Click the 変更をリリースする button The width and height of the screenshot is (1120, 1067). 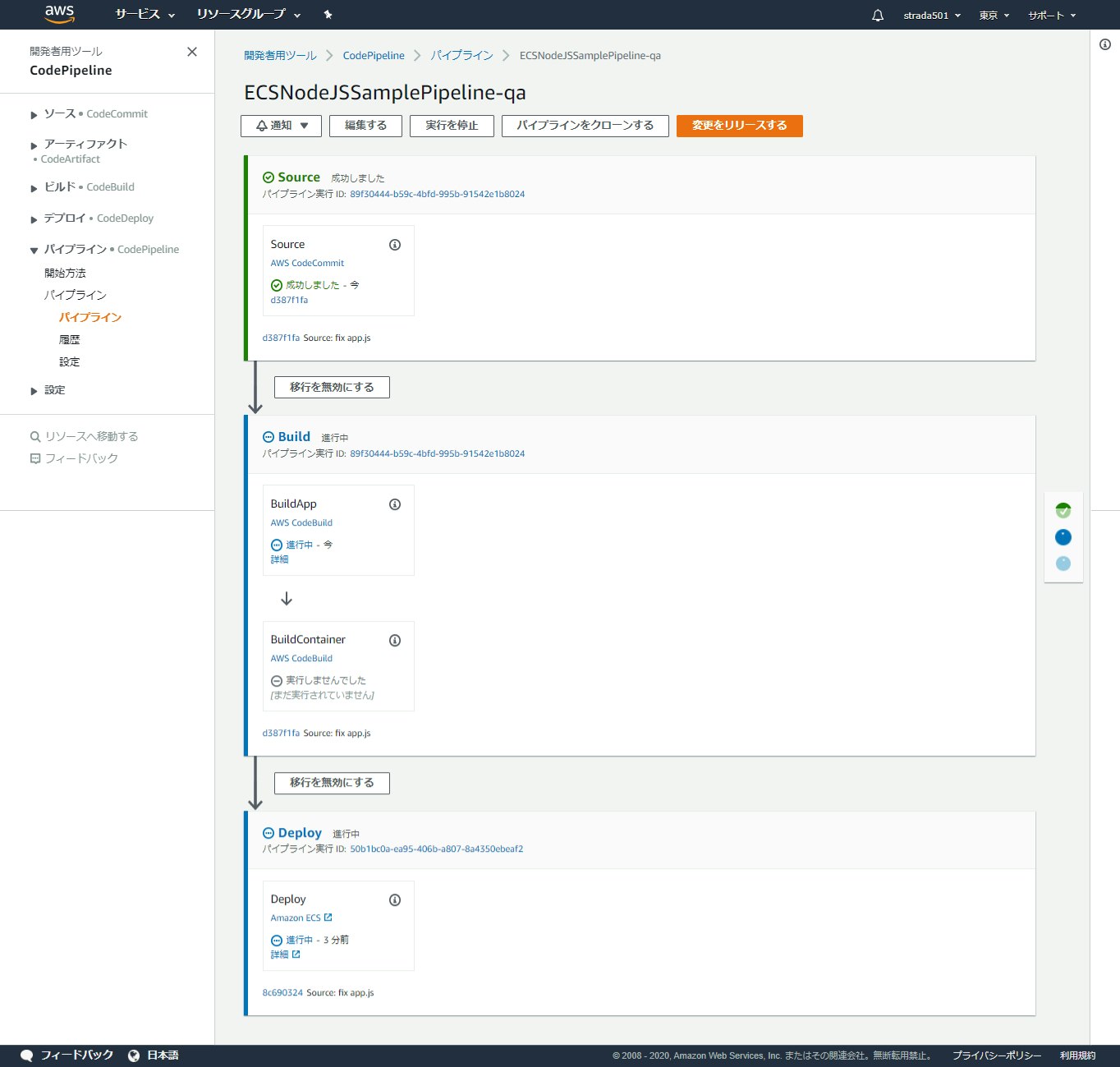[x=738, y=126]
